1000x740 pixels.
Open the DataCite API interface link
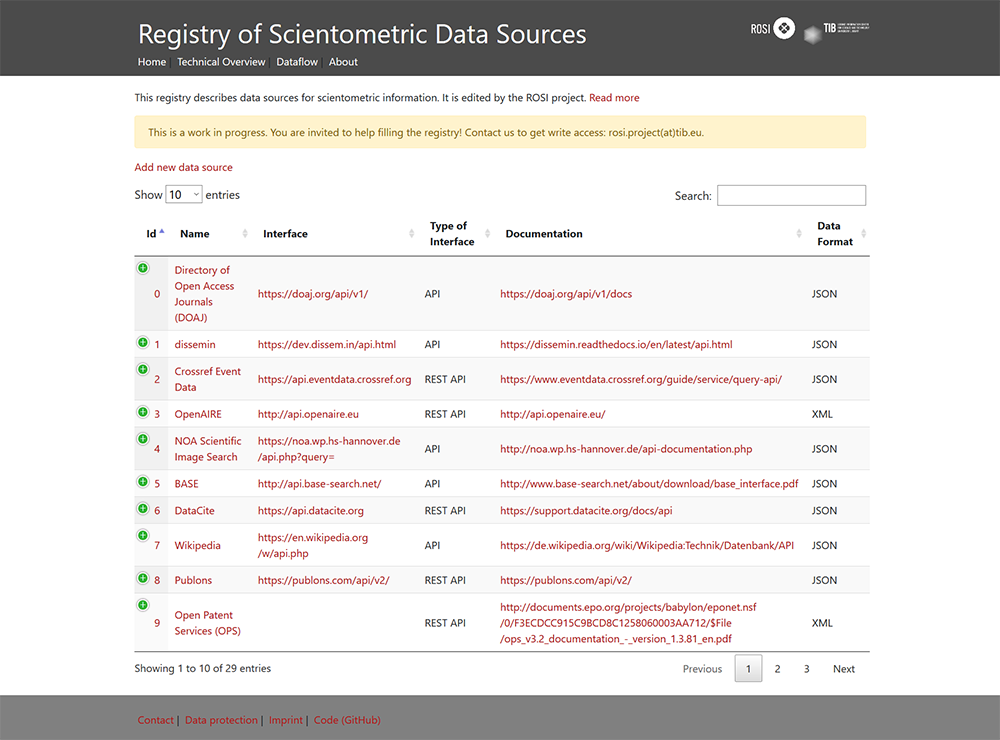tap(311, 511)
